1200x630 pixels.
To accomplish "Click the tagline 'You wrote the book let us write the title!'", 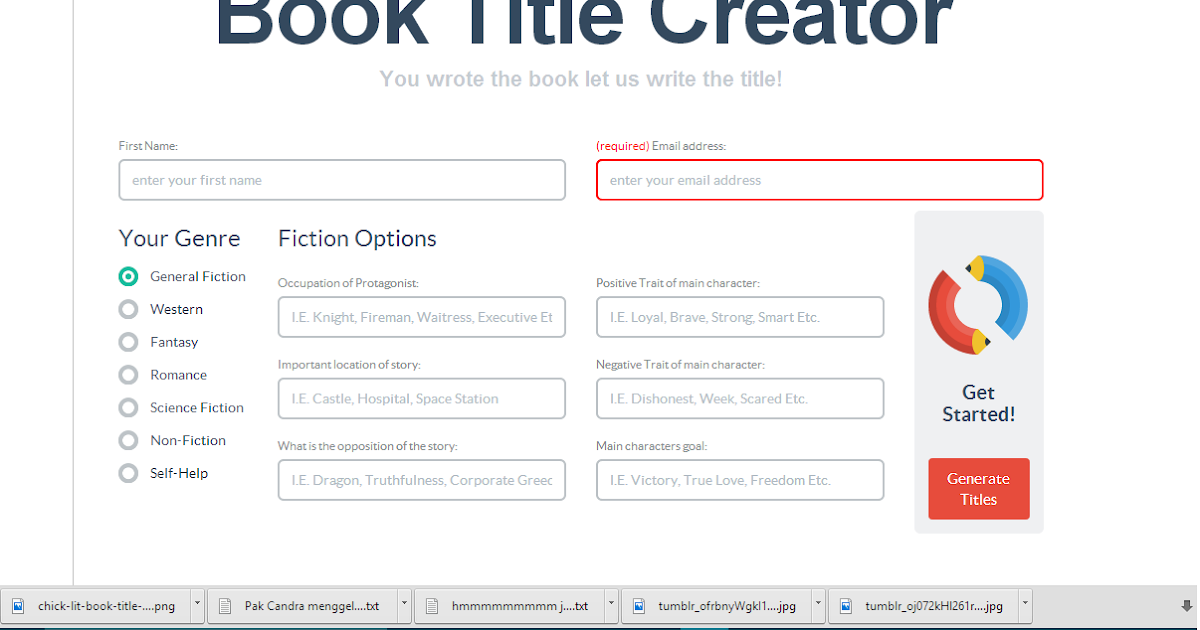I will [x=581, y=79].
